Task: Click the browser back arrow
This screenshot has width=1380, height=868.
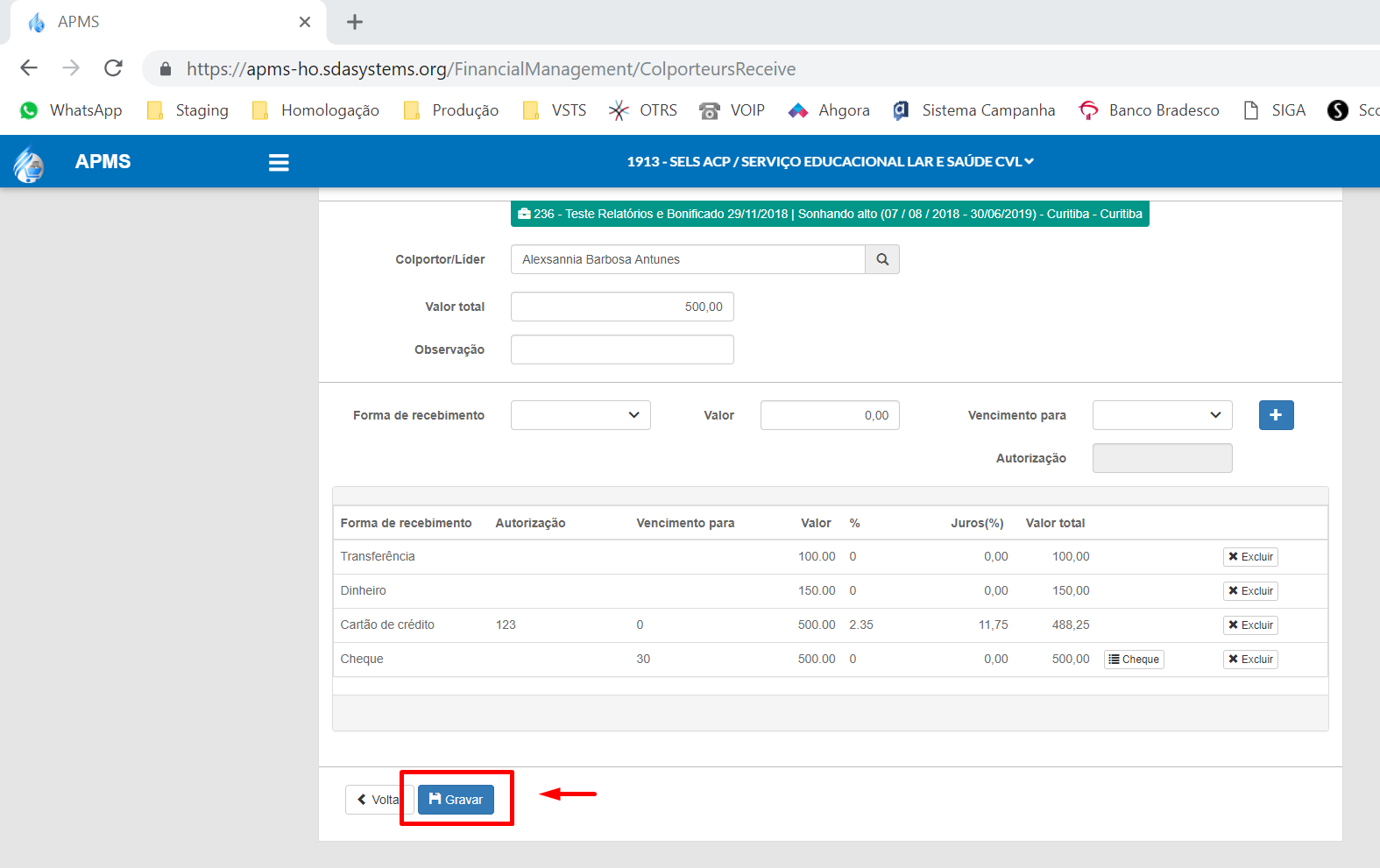Action: click(x=29, y=67)
